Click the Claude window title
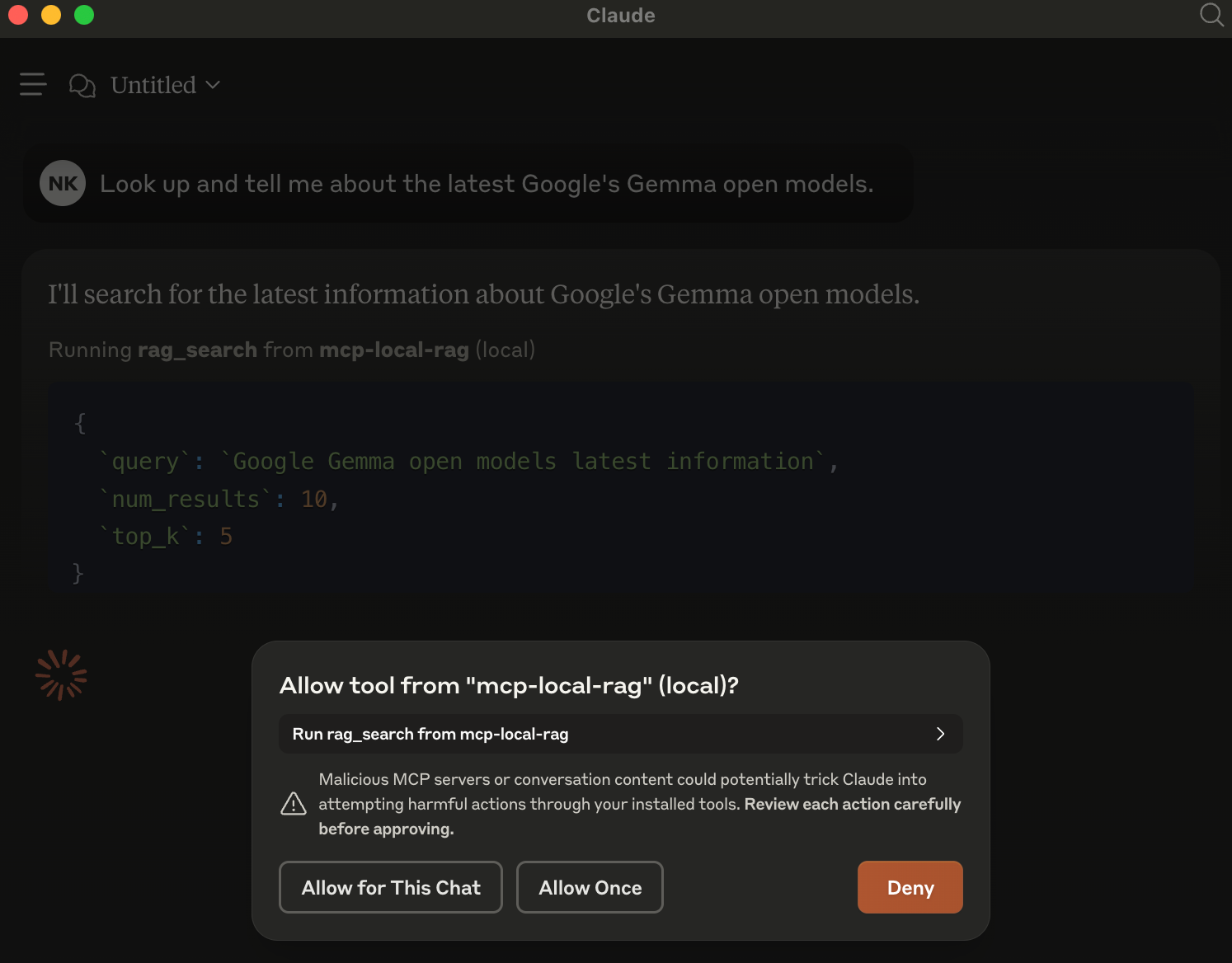This screenshot has width=1232, height=963. (621, 16)
